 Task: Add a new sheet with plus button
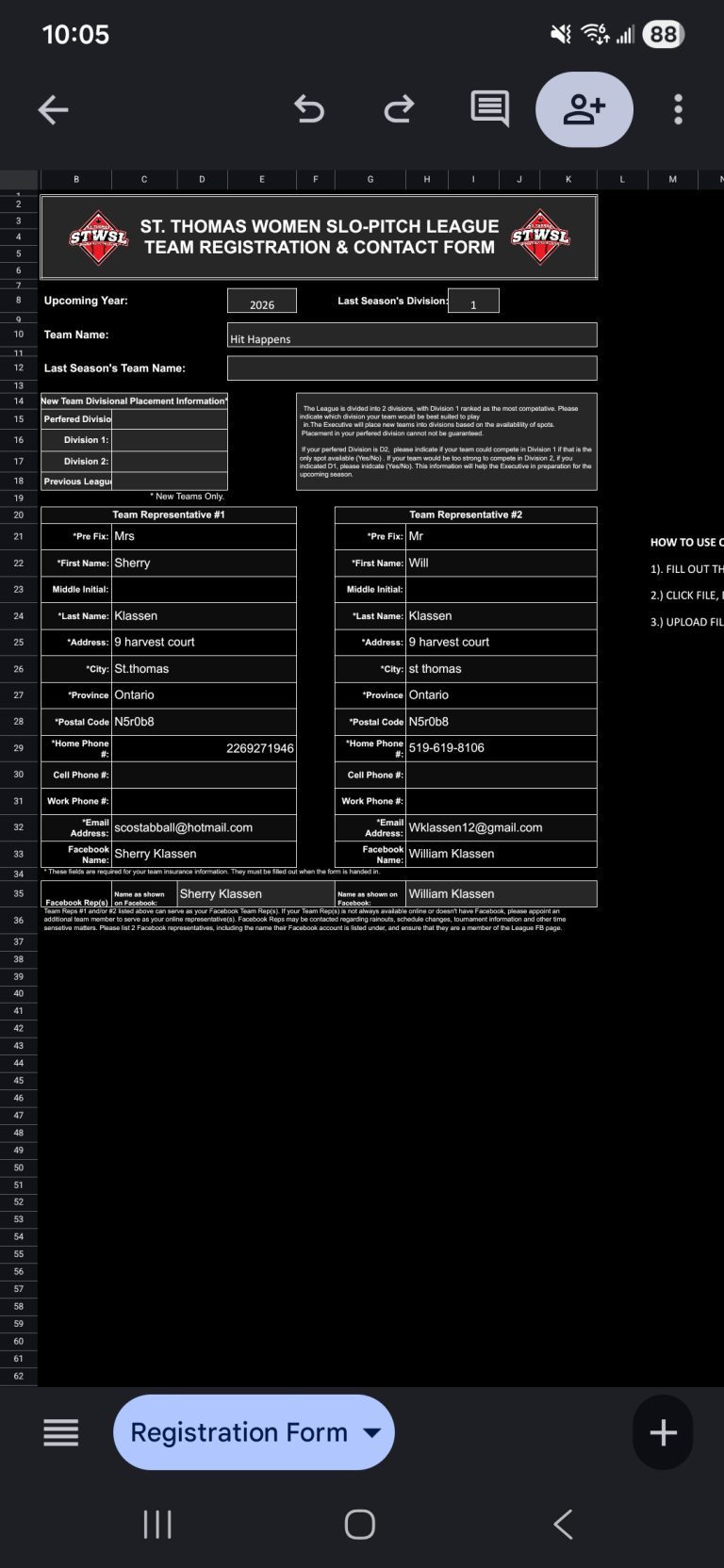664,1432
